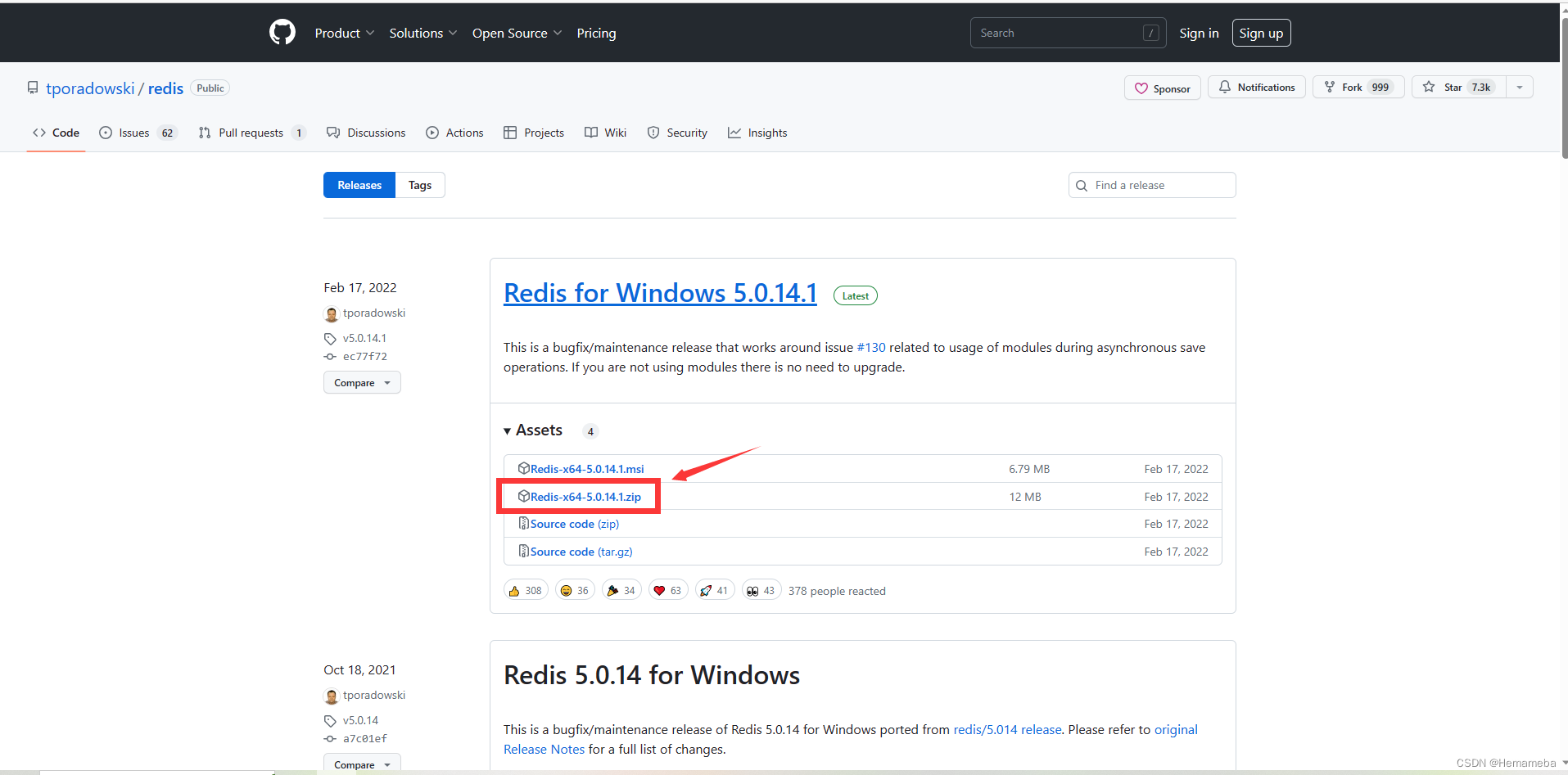Open the Issues tab
Viewport: 1568px width, 775px height.
[x=138, y=133]
